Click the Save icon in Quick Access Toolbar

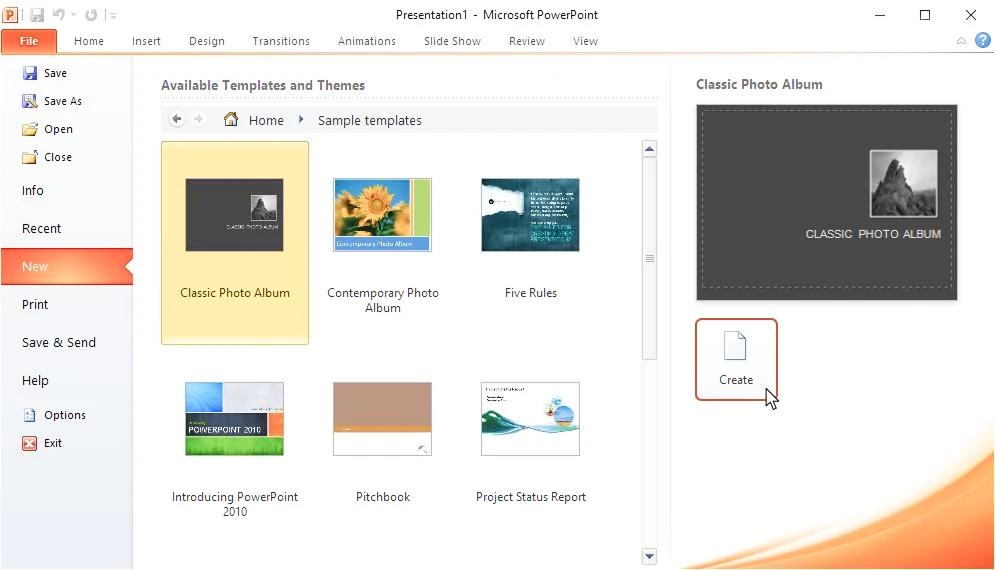pos(37,15)
